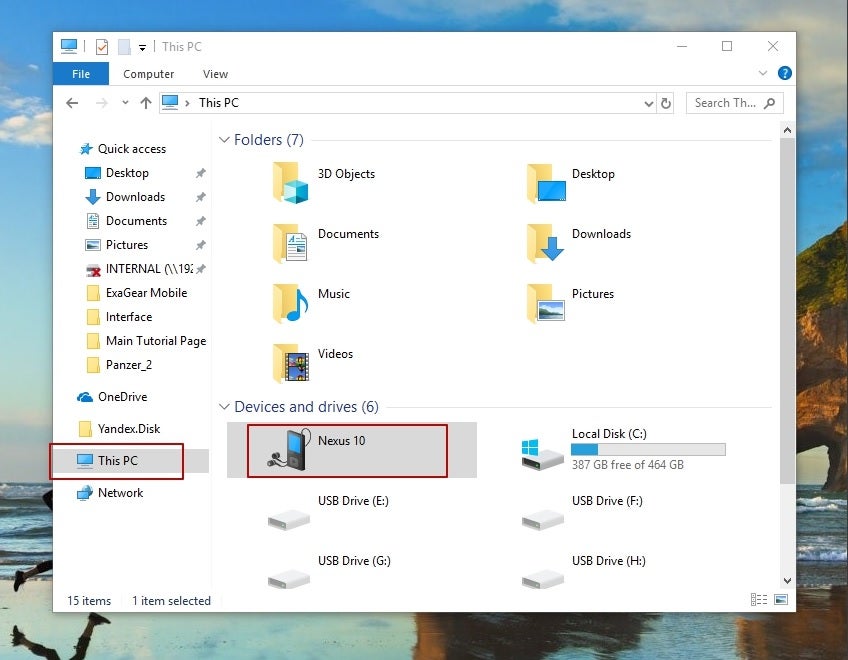
Task: Select Network in navigation pane
Action: (120, 492)
